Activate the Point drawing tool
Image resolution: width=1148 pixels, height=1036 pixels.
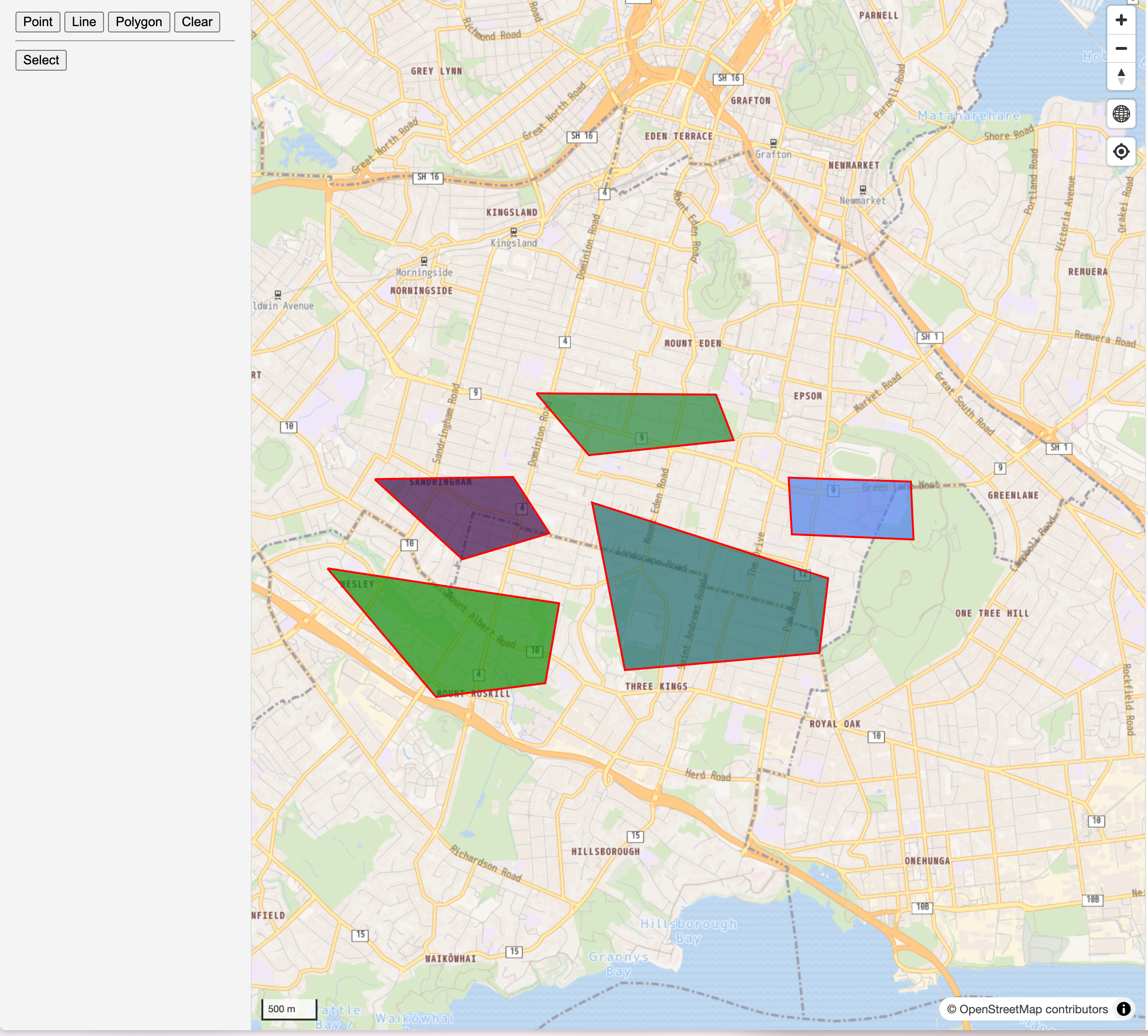click(x=38, y=22)
